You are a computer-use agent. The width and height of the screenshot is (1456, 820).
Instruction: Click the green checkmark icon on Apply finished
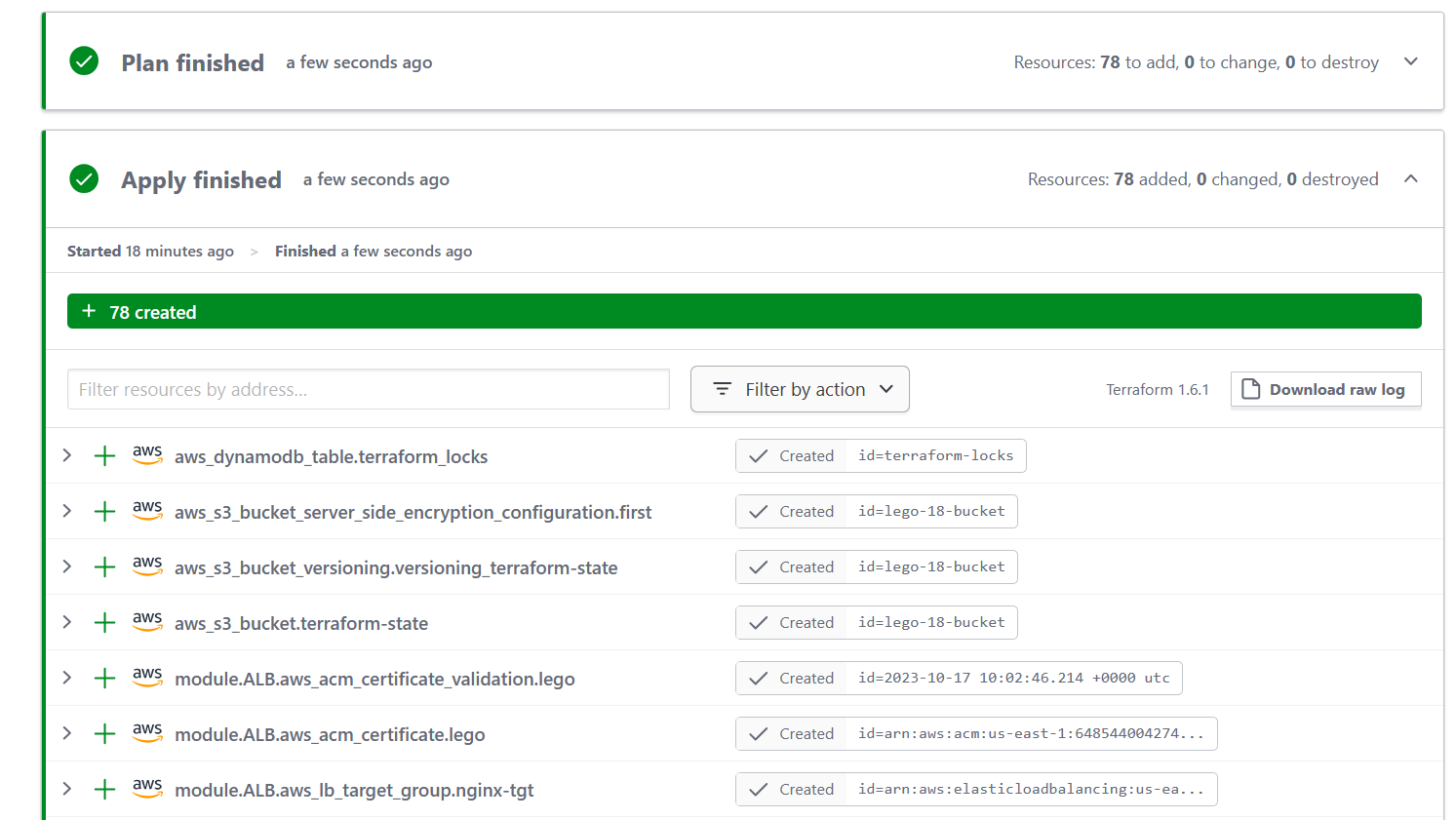[x=84, y=178]
